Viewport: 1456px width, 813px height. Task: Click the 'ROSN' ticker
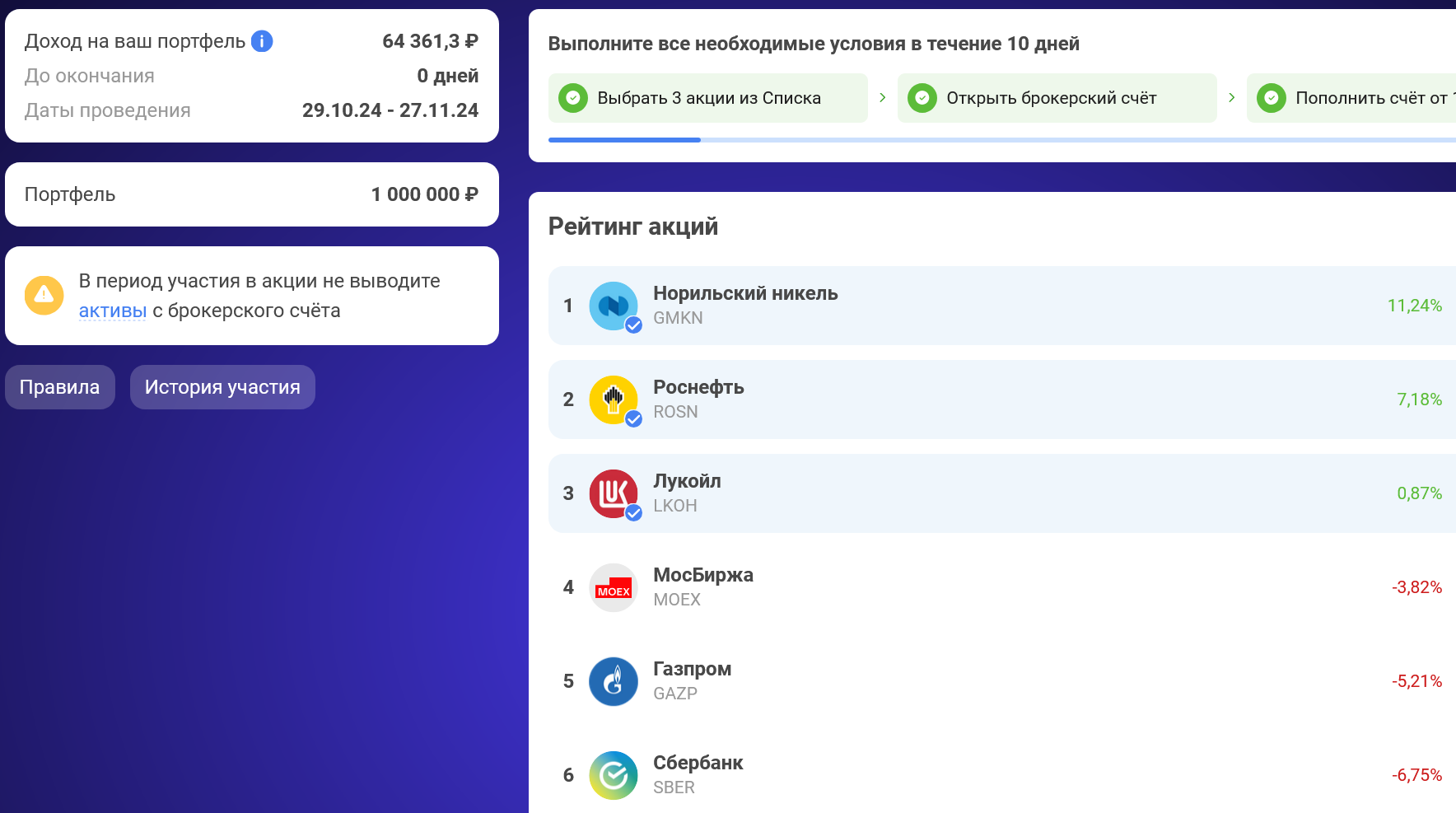click(675, 412)
